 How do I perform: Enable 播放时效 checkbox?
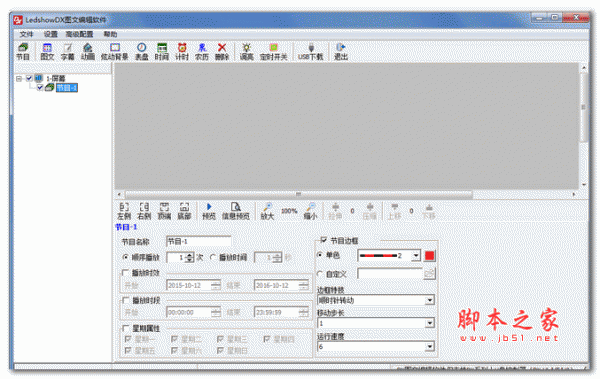pyautogui.click(x=125, y=273)
